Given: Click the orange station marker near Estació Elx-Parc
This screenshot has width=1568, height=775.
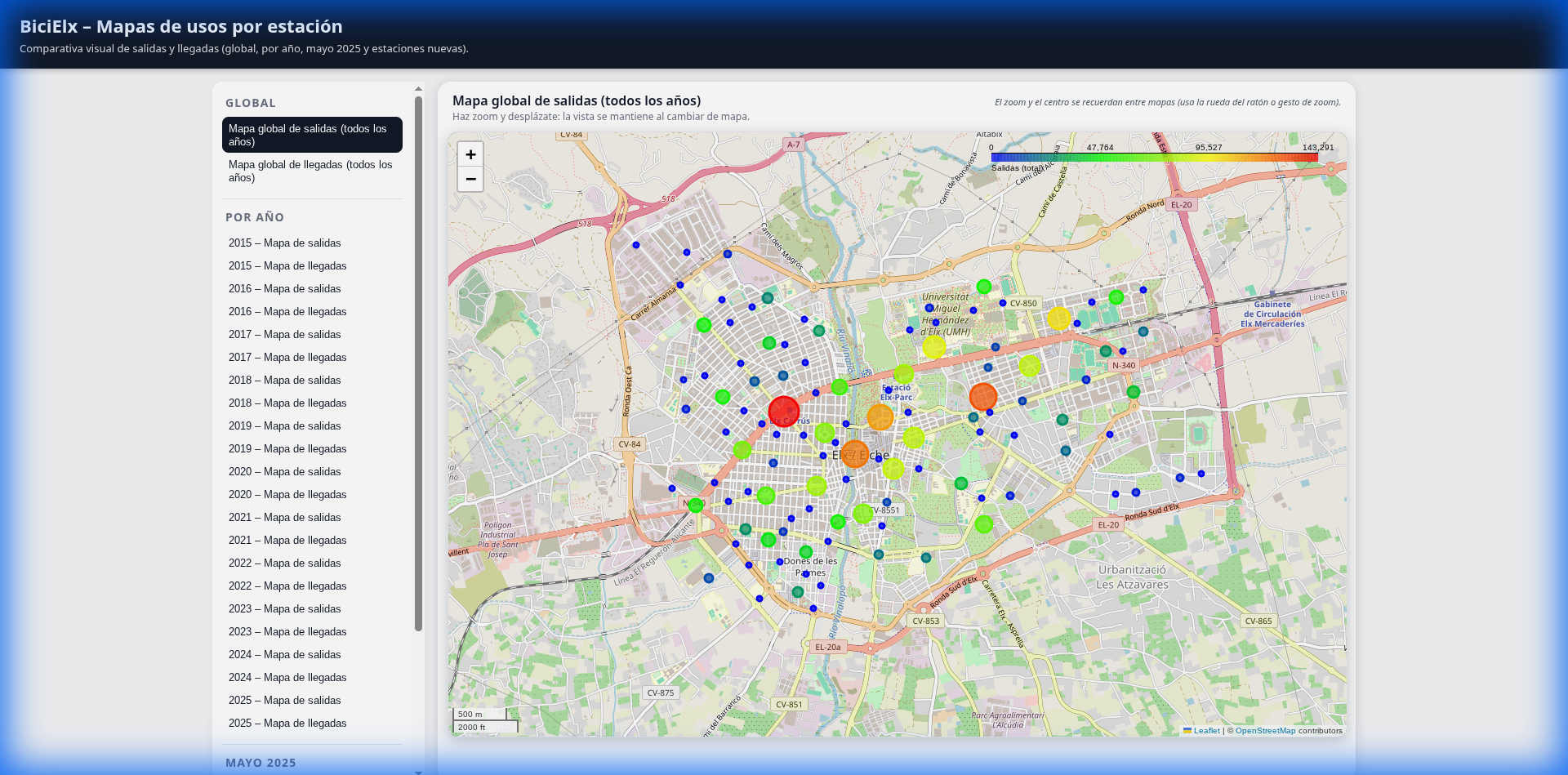Looking at the screenshot, I should 880,417.
